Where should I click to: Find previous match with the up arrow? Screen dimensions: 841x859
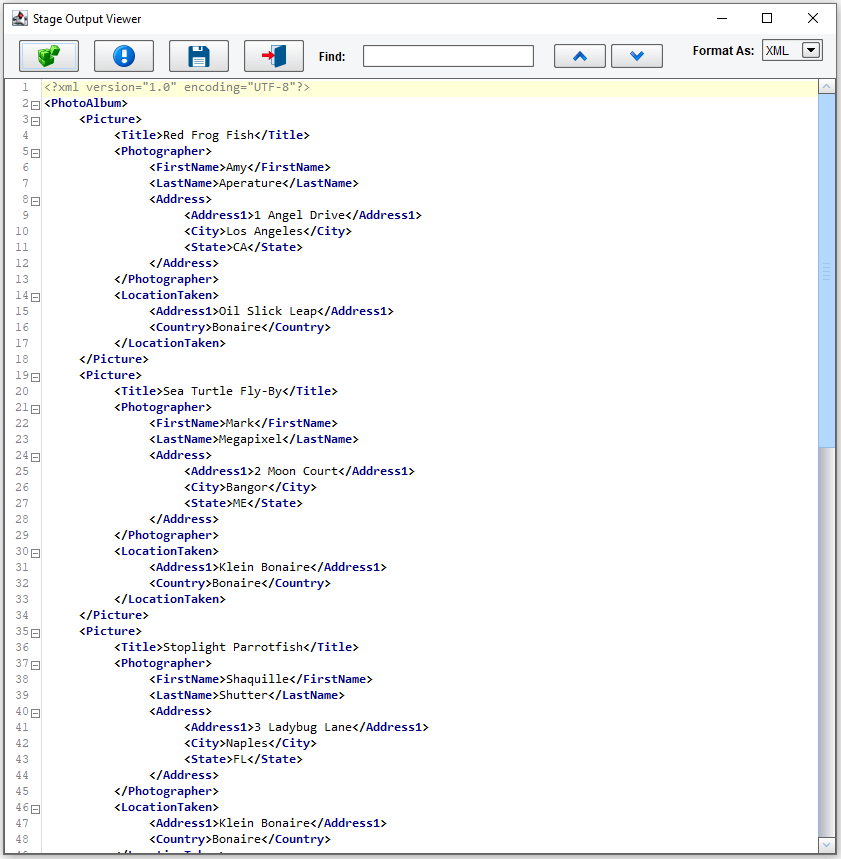click(580, 56)
